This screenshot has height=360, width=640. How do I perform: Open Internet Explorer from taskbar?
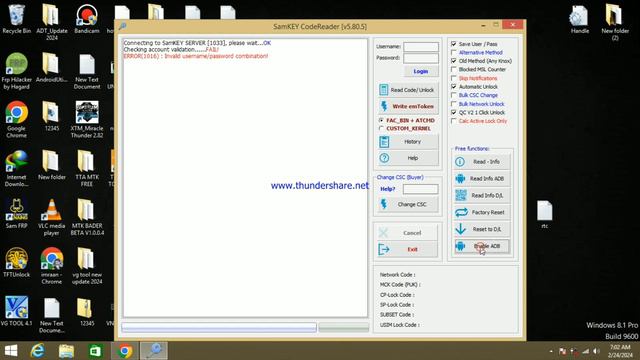coord(38,351)
